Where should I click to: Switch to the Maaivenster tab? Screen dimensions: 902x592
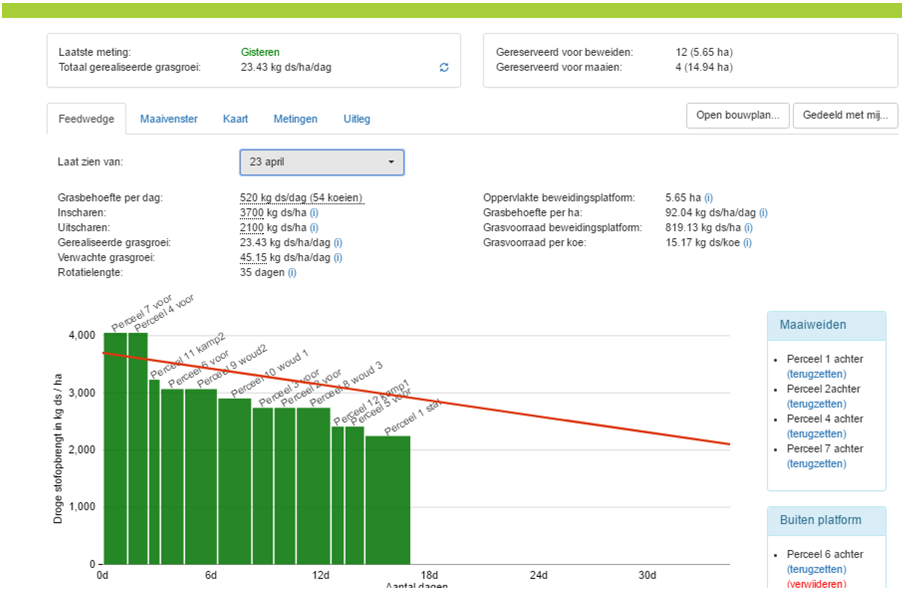[x=167, y=119]
